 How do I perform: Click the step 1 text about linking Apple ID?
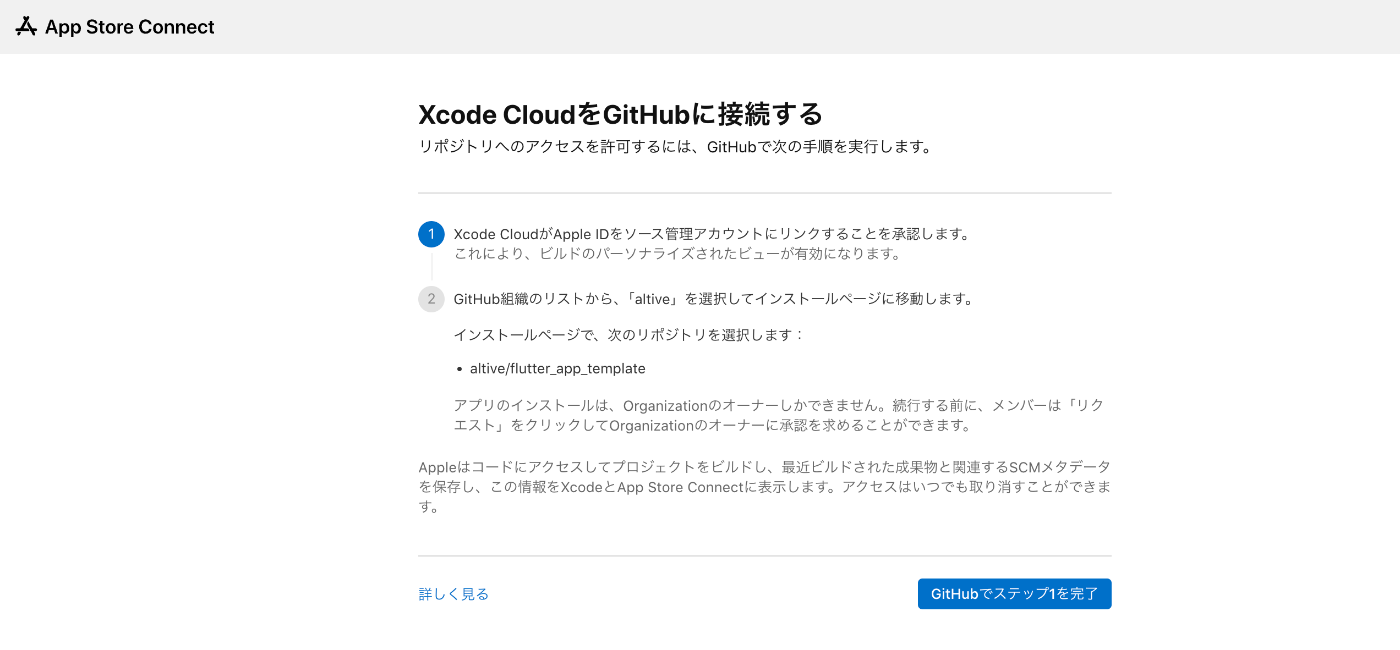(712, 234)
